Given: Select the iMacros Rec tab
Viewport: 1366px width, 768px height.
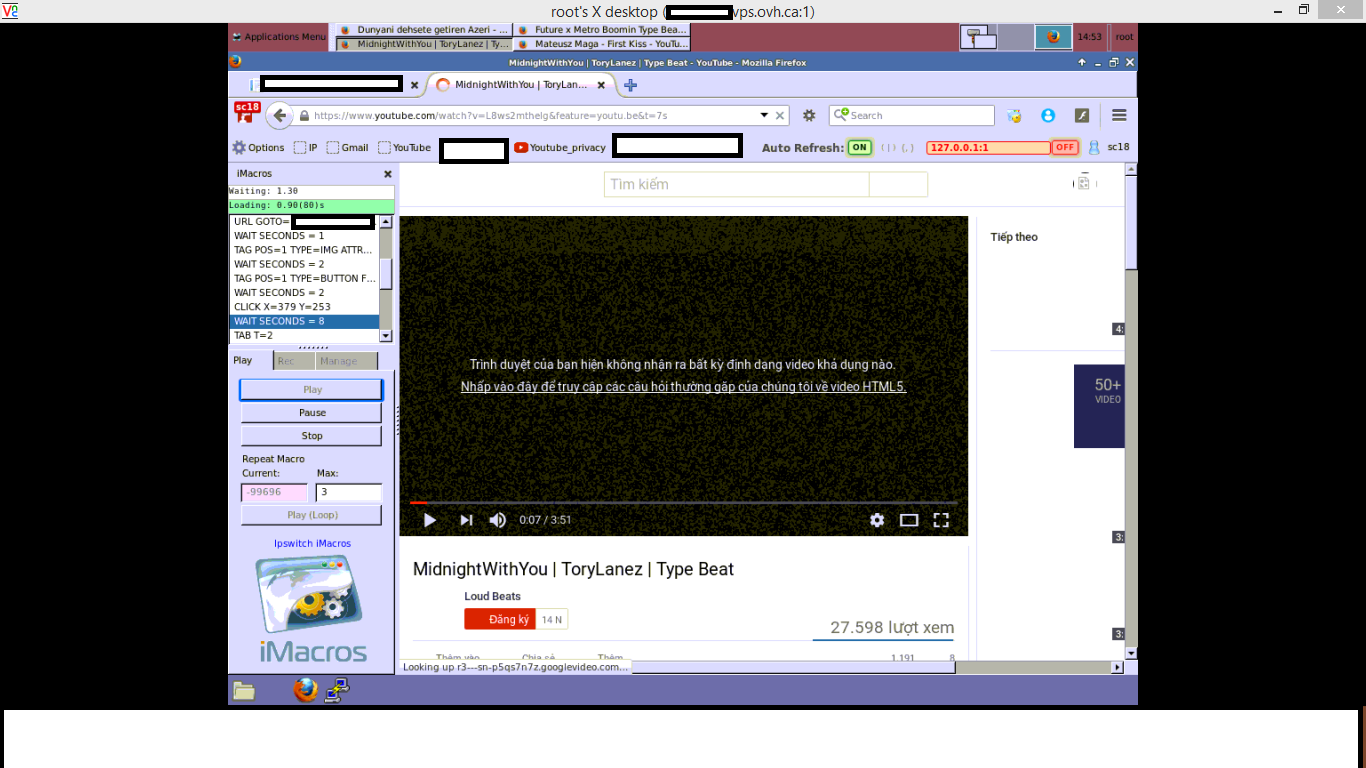Looking at the screenshot, I should (x=295, y=361).
